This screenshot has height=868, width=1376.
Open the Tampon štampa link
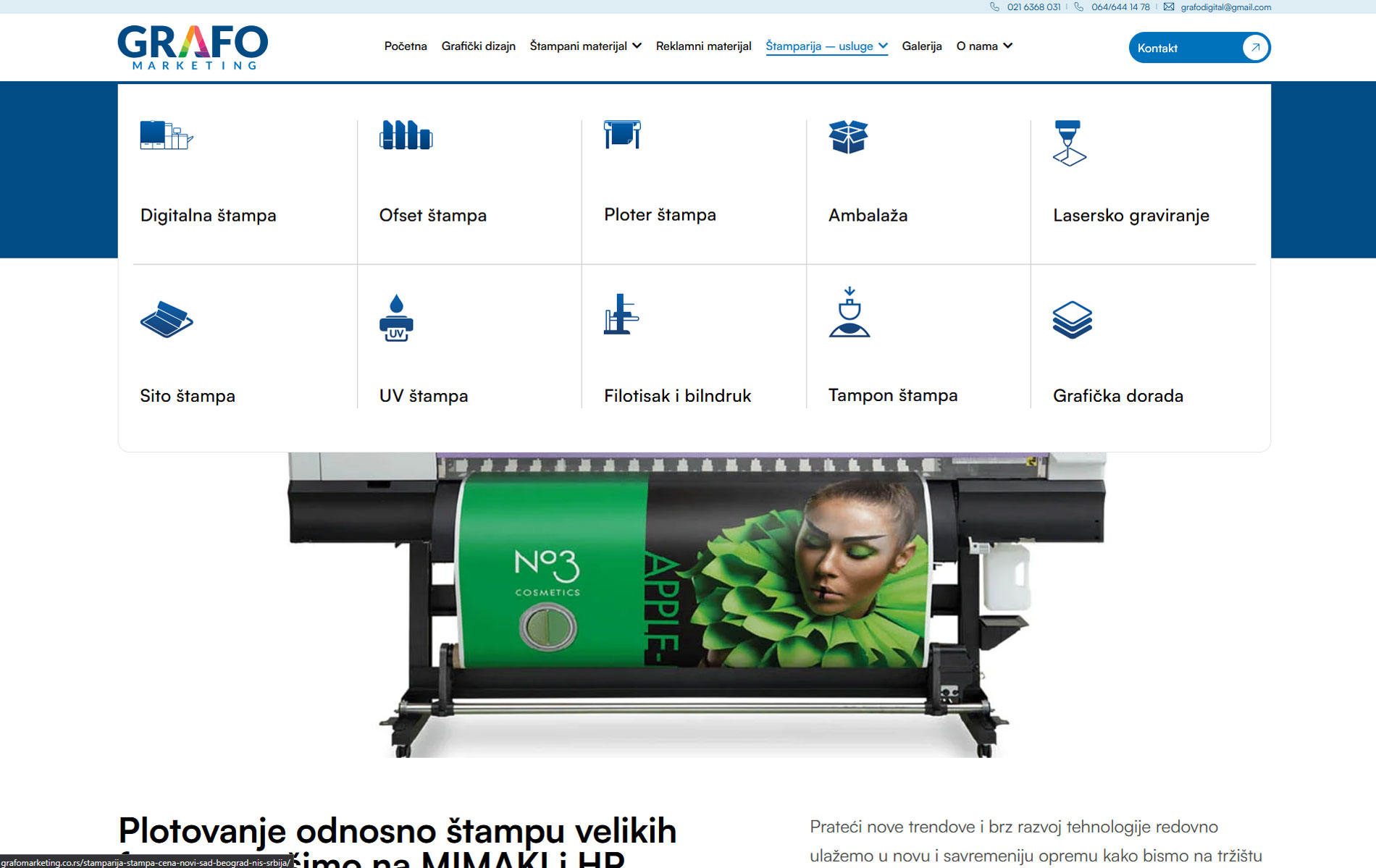893,395
